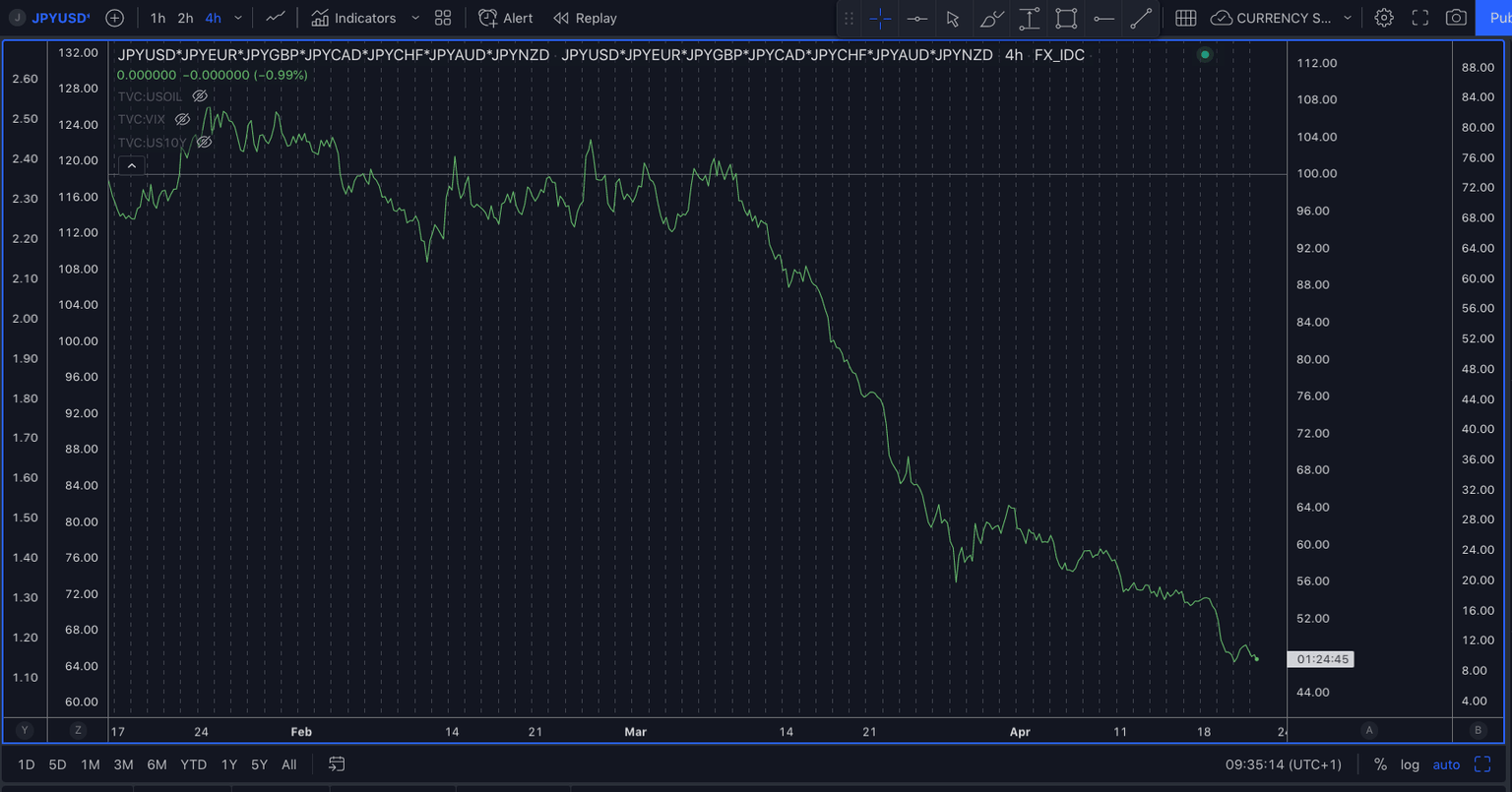Image resolution: width=1512 pixels, height=792 pixels.
Task: Collapse the indicator legend with chevron
Action: click(x=132, y=166)
